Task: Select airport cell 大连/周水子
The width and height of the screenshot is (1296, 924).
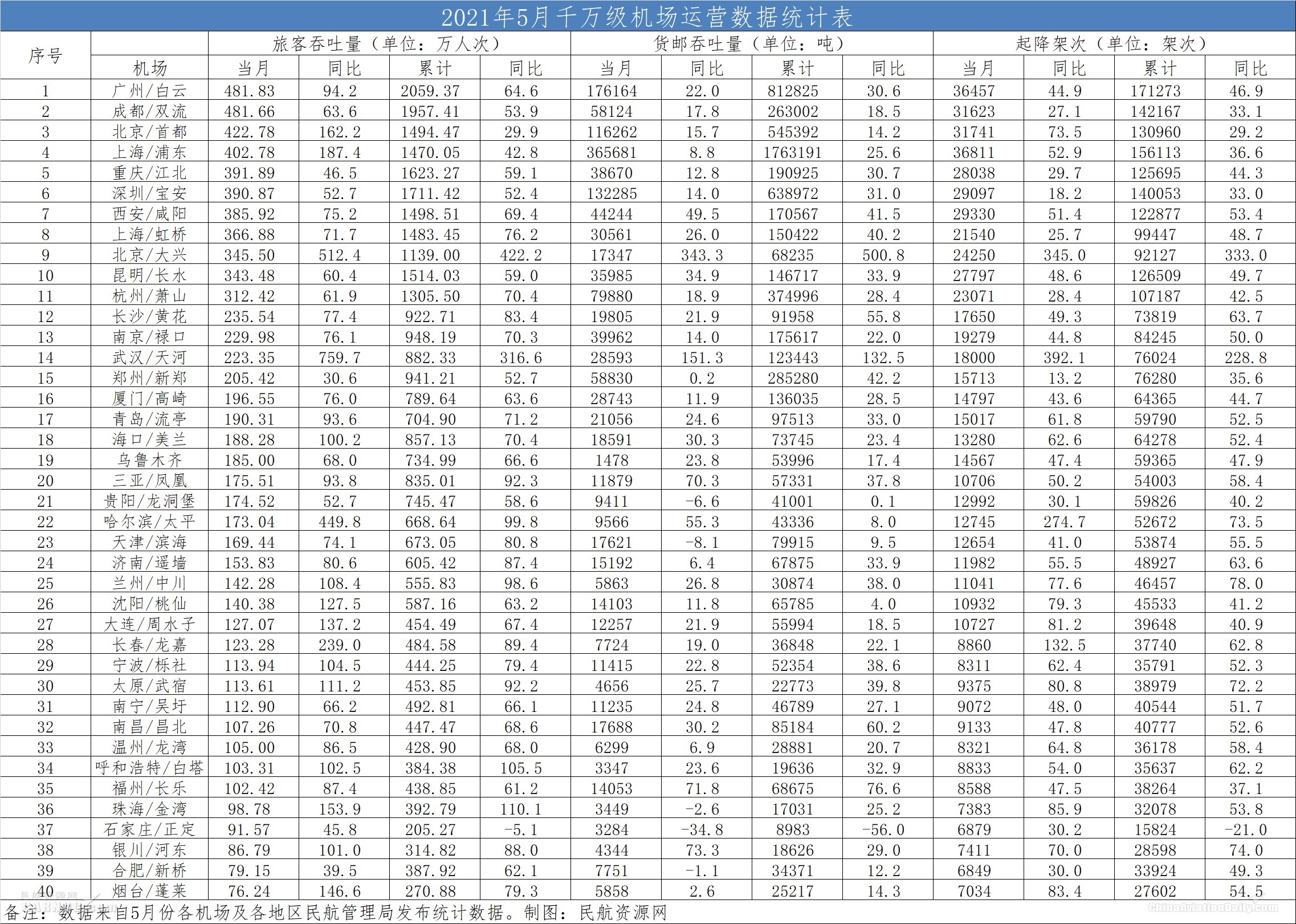Action: click(150, 624)
